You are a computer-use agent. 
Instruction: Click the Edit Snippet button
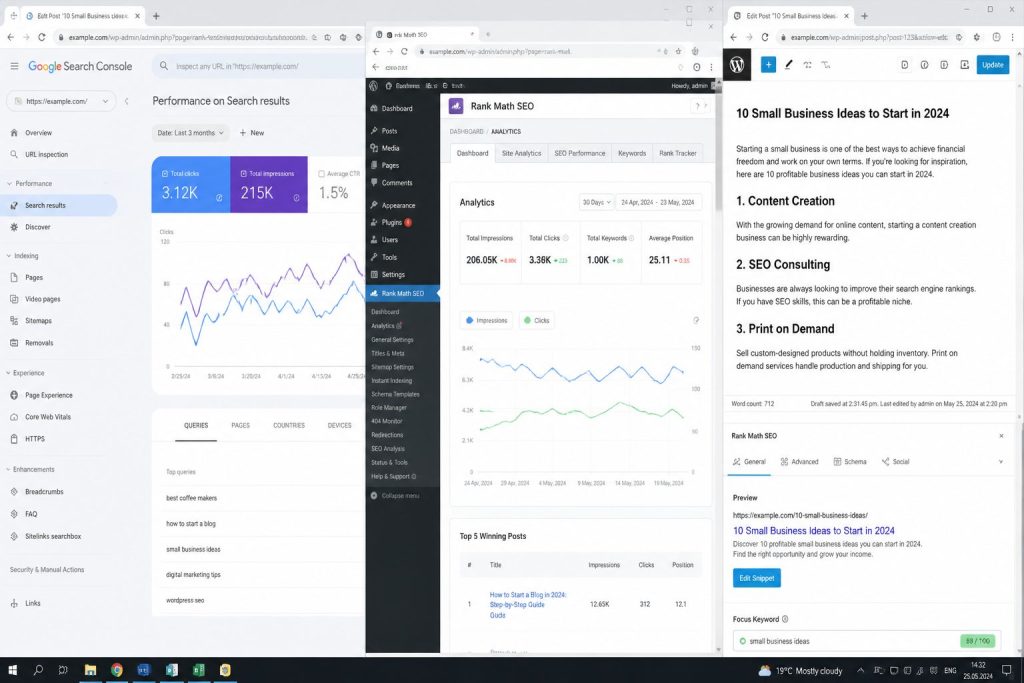tap(756, 578)
